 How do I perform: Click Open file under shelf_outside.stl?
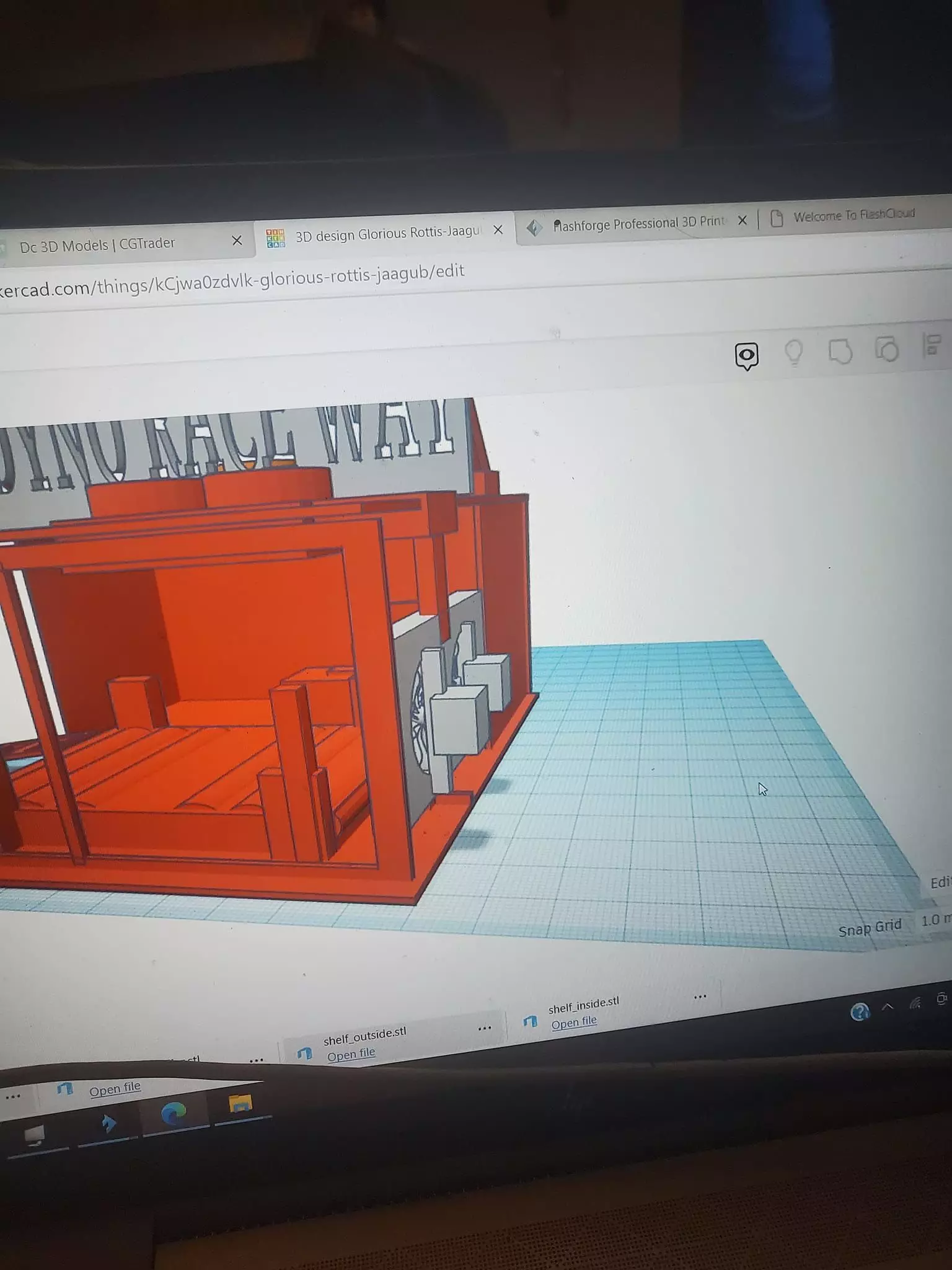point(351,1054)
